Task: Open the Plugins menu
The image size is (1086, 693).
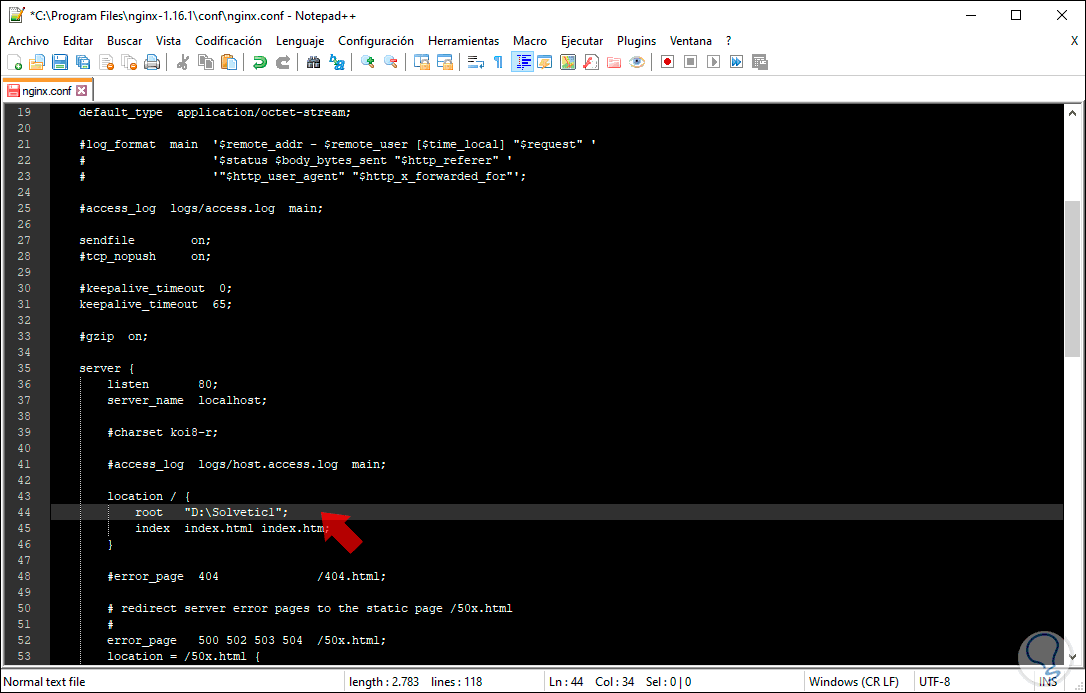Action: [637, 41]
